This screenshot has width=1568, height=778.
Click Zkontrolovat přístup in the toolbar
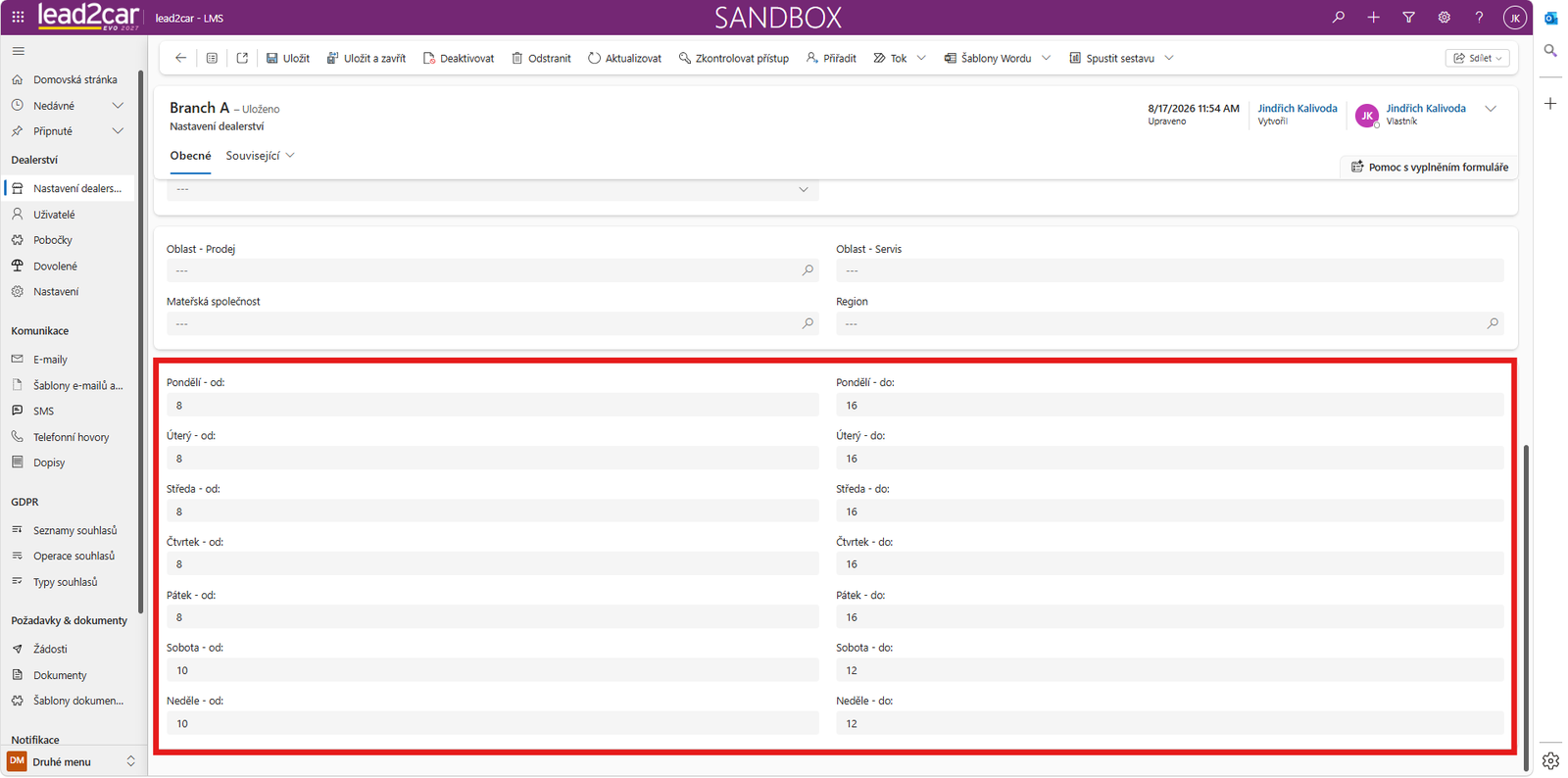pos(734,58)
